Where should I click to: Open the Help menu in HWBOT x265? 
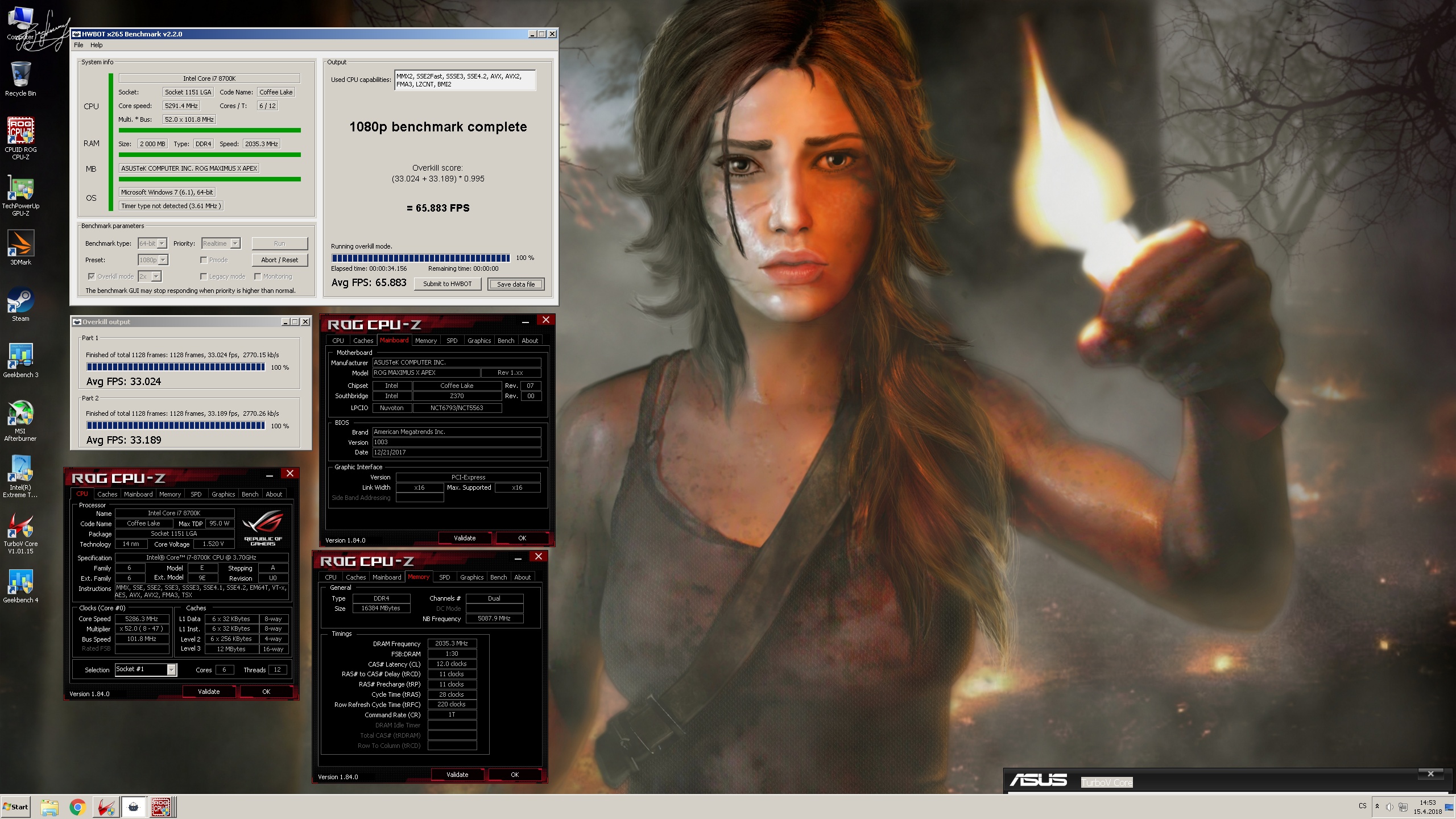[97, 45]
